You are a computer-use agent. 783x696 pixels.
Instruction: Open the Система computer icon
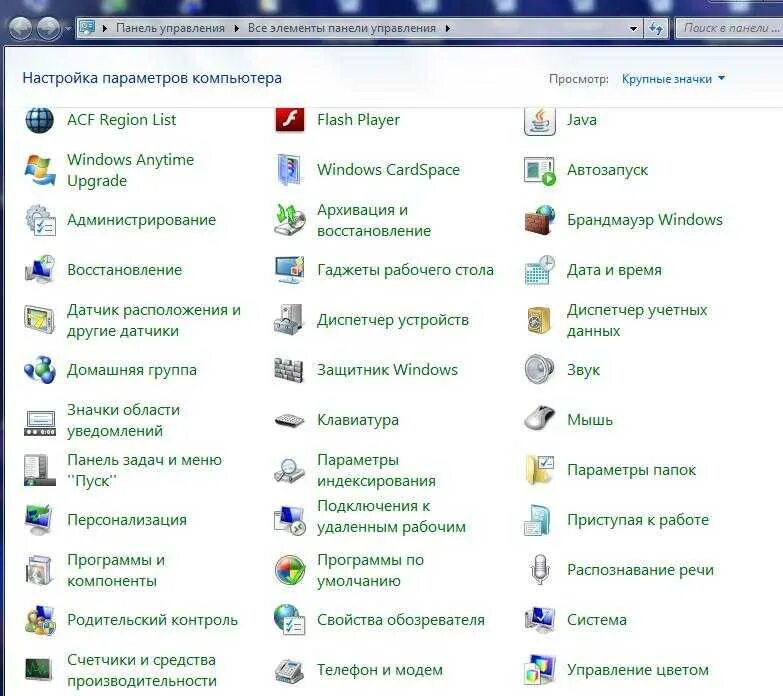540,620
